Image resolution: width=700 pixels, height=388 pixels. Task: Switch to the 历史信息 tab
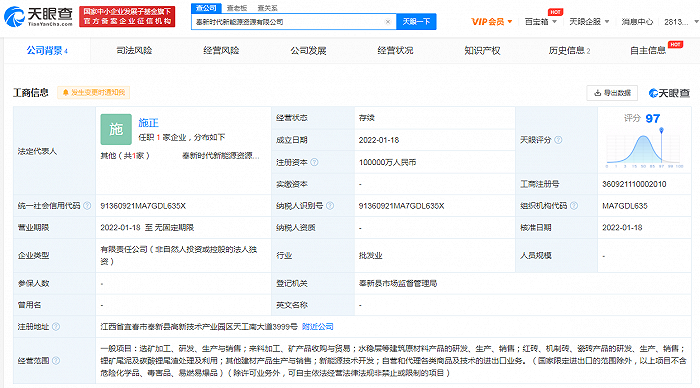click(569, 50)
